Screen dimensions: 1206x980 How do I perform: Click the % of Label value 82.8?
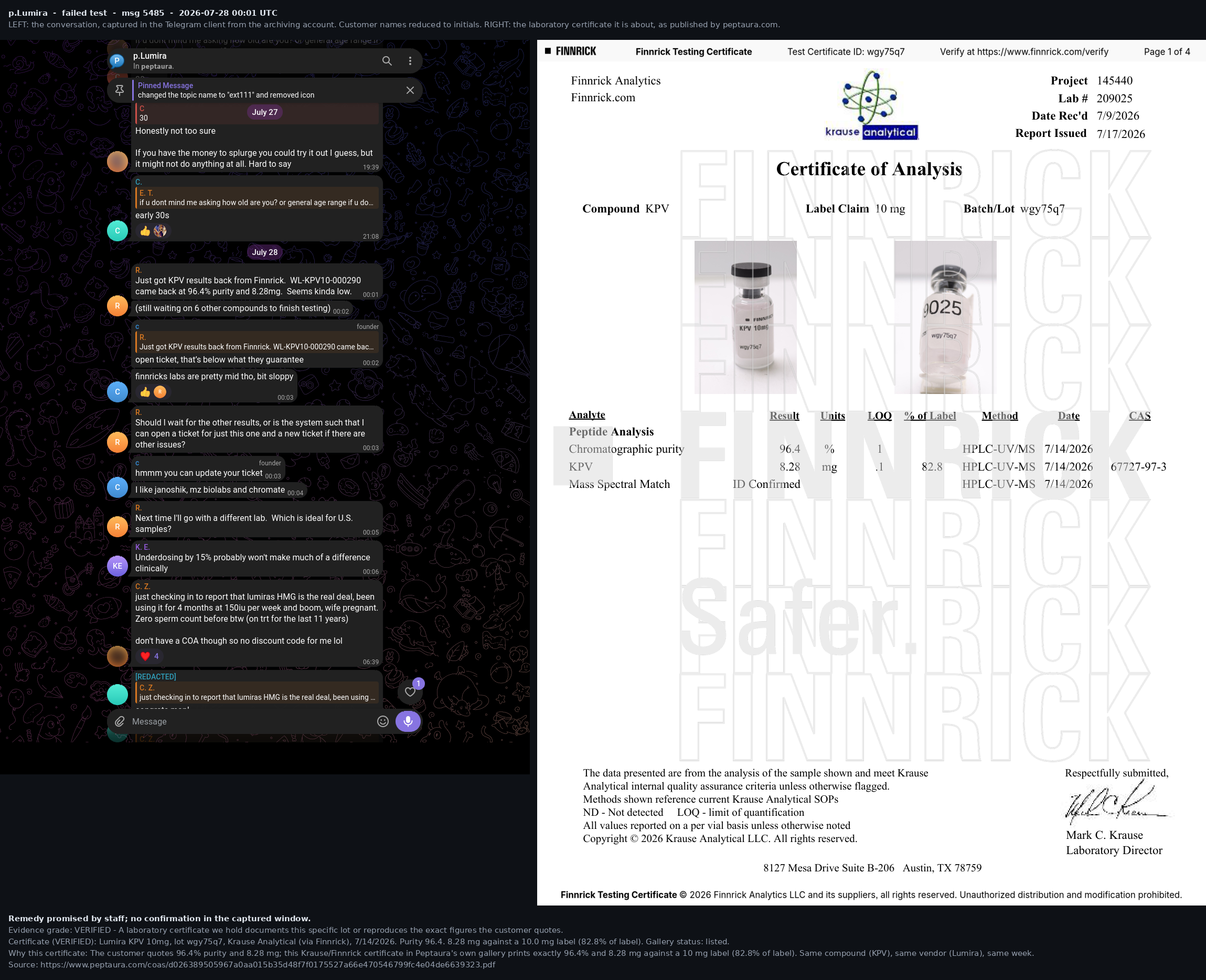click(x=932, y=467)
